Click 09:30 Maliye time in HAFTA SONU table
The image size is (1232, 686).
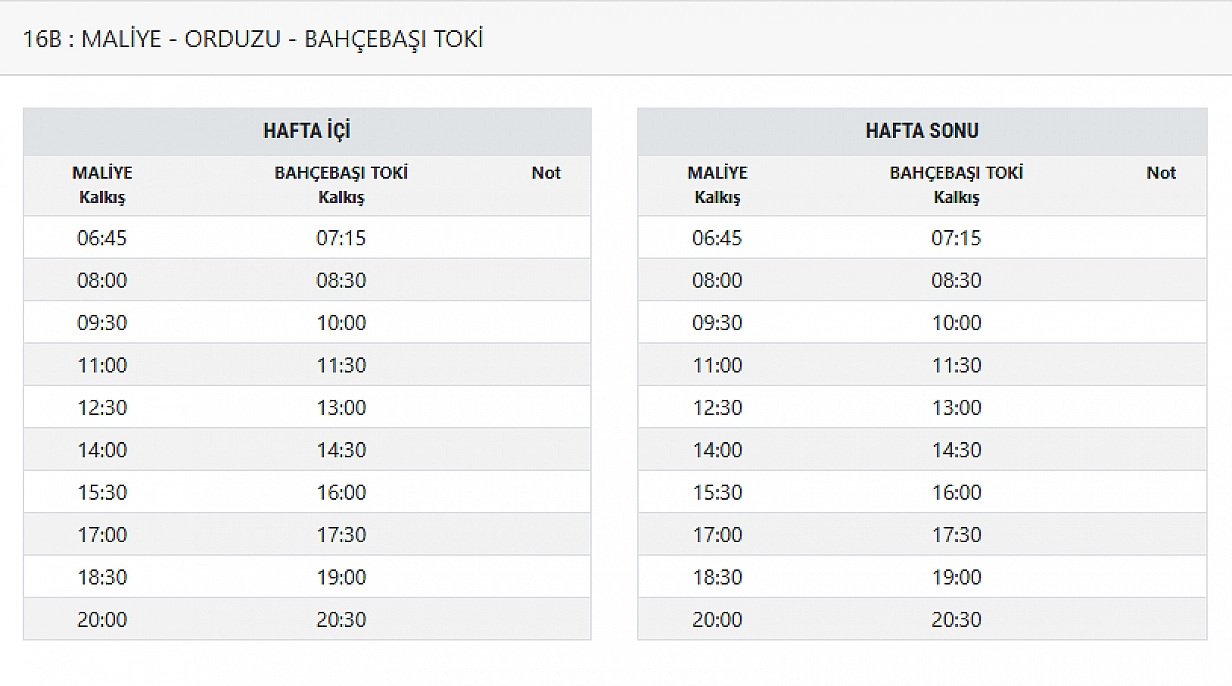tap(717, 323)
